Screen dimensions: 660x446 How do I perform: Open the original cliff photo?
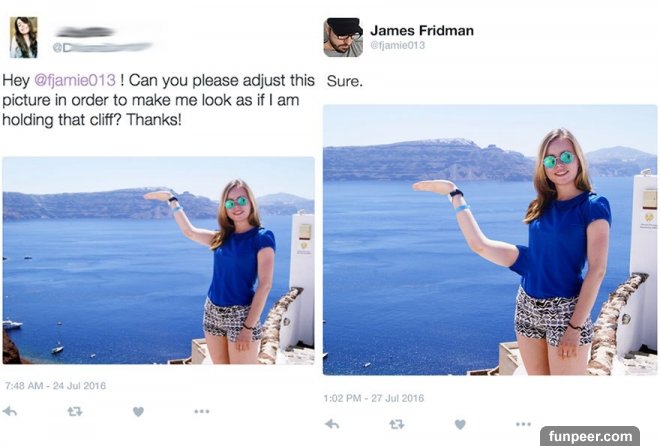158,260
